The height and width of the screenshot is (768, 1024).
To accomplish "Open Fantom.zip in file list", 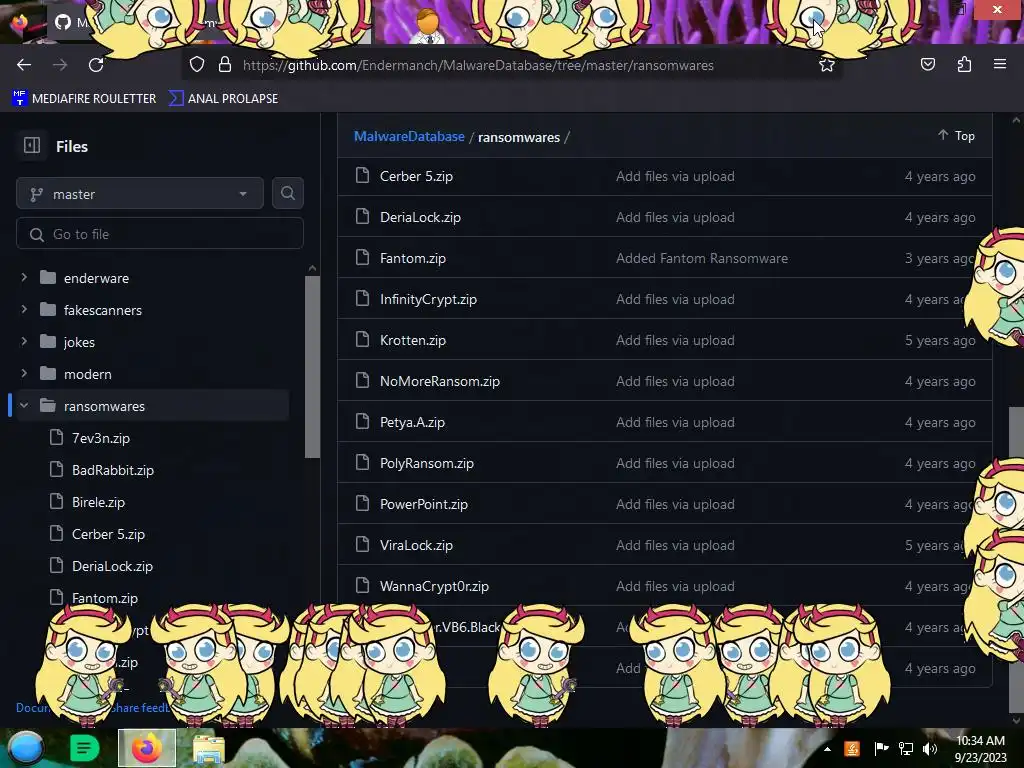I will (413, 259).
